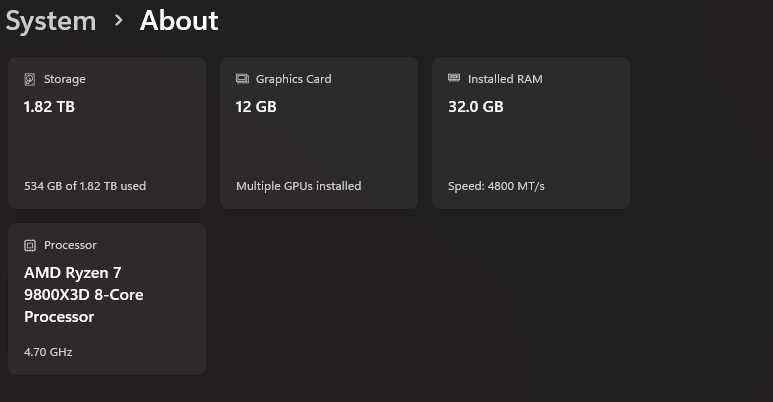Click the Storage drive icon

(x=30, y=79)
